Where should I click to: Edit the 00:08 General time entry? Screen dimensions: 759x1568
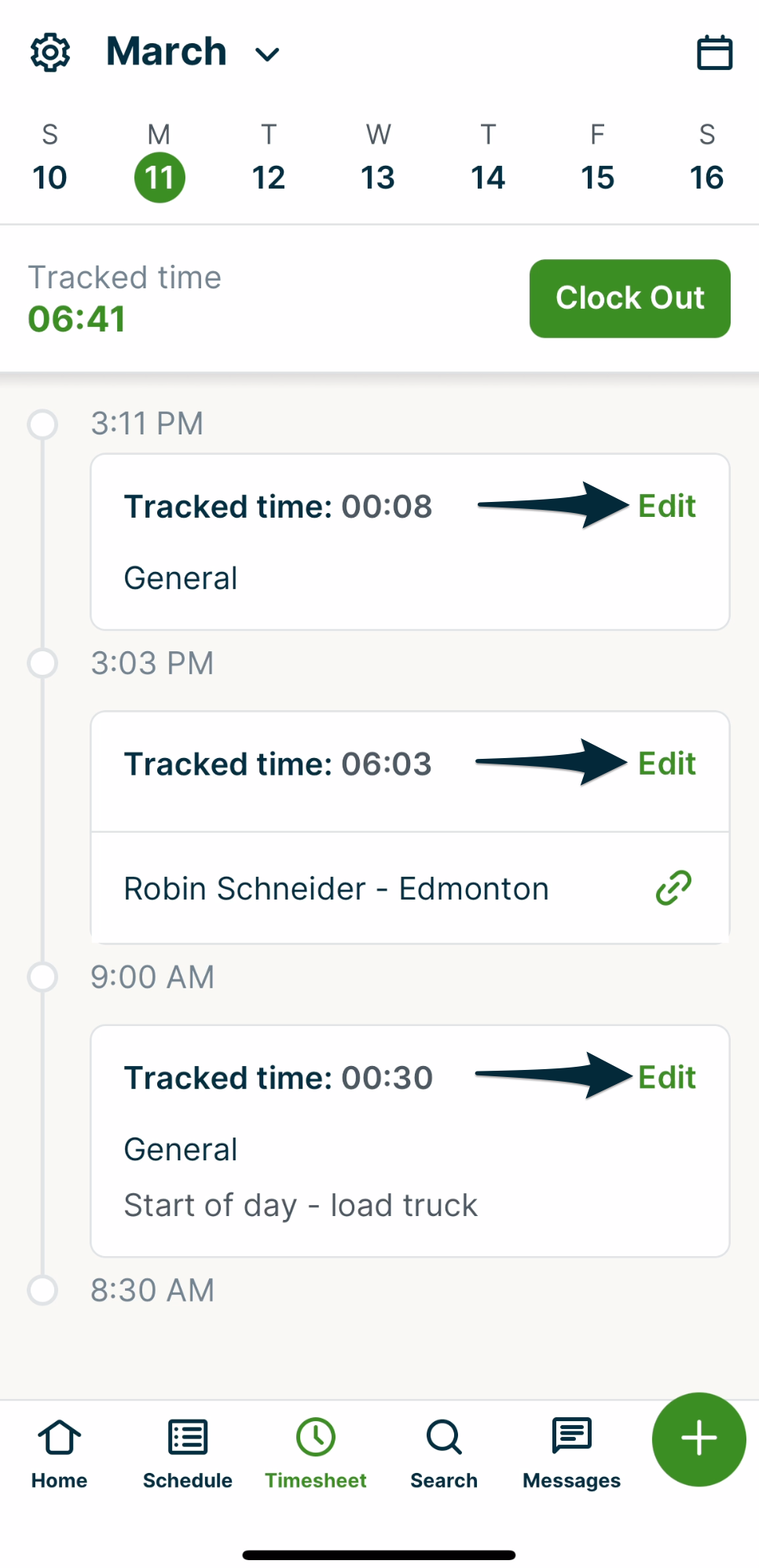[x=666, y=507]
